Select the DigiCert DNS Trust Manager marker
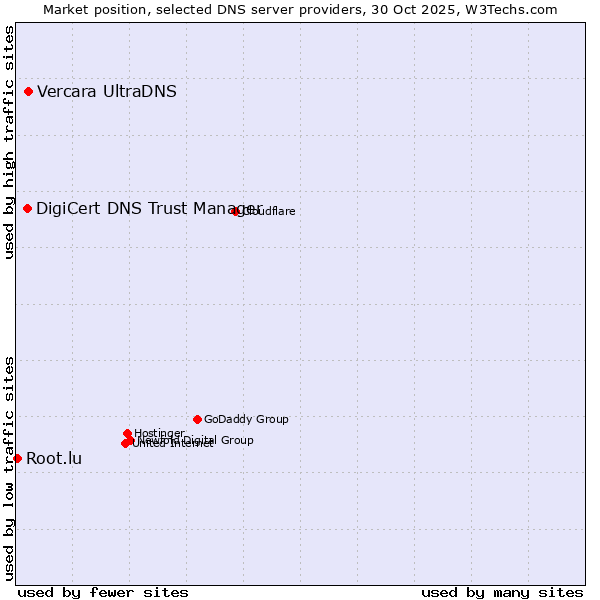This screenshot has width=600, height=600. [x=28, y=209]
